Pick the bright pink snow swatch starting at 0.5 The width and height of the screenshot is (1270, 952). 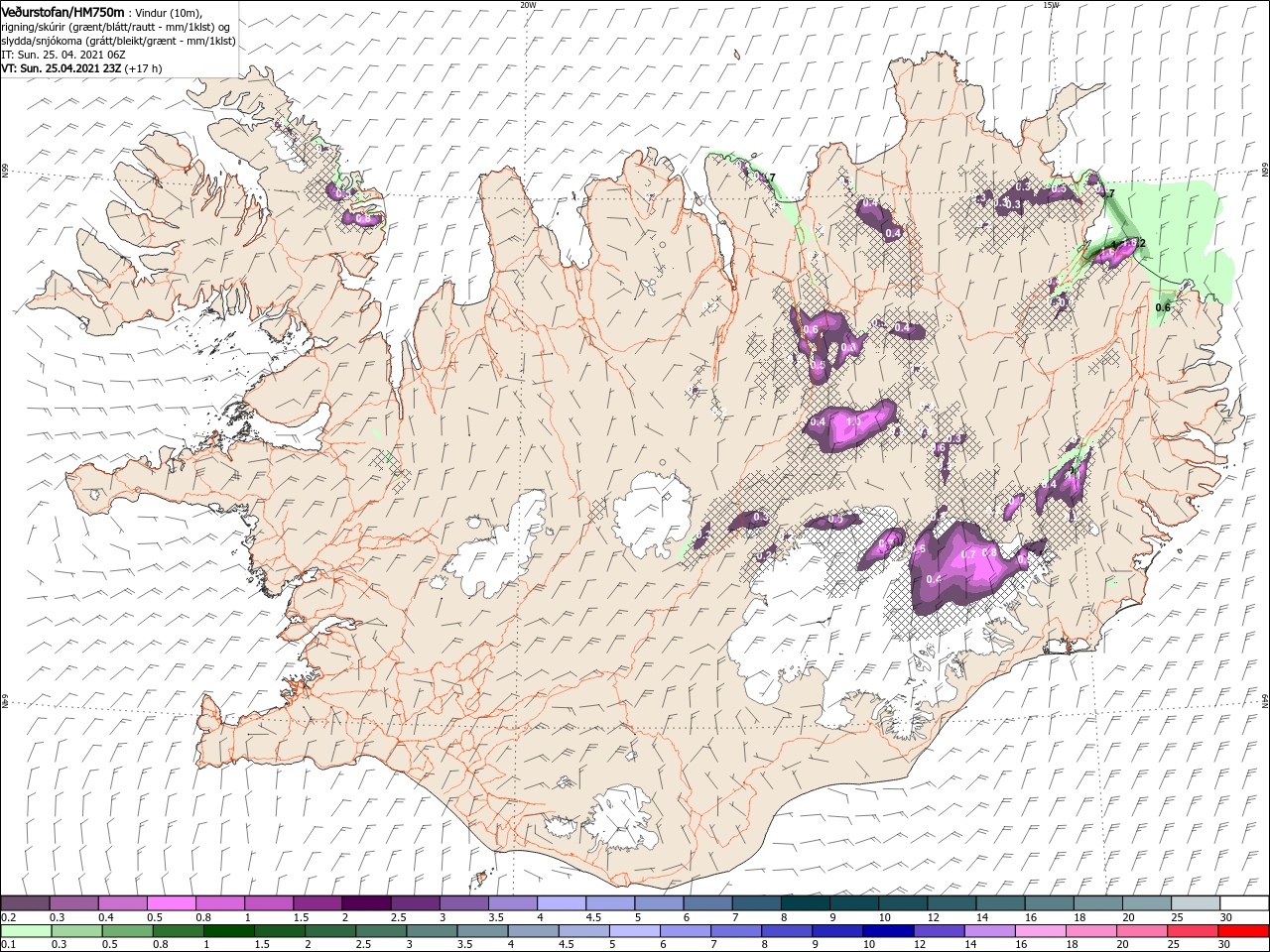(172, 902)
